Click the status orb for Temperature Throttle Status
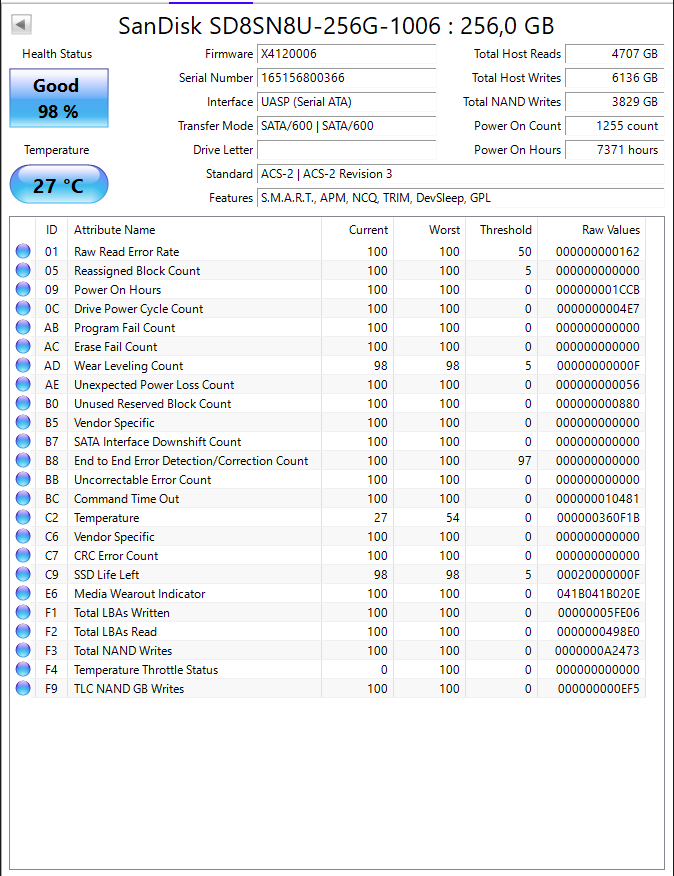The height and width of the screenshot is (876, 674). click(x=23, y=669)
